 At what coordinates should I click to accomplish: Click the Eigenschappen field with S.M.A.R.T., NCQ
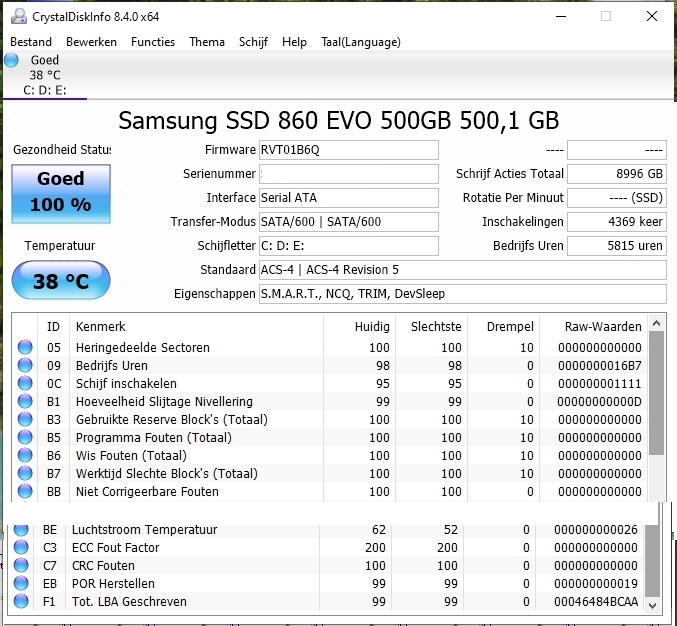pos(462,294)
